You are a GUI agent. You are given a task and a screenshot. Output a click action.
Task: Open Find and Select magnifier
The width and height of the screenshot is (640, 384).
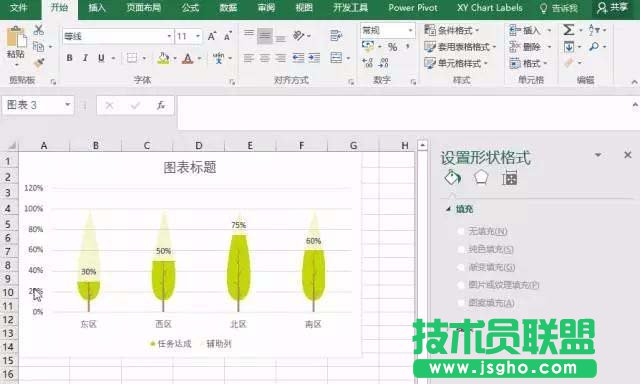point(594,47)
